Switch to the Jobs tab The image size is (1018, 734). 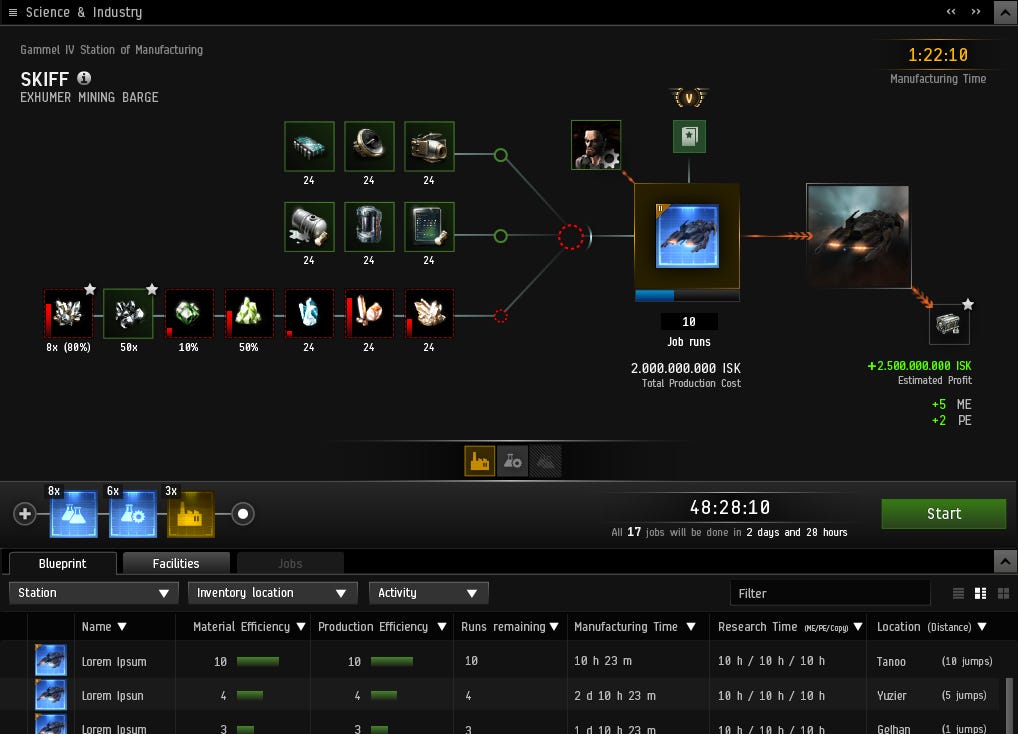click(290, 563)
